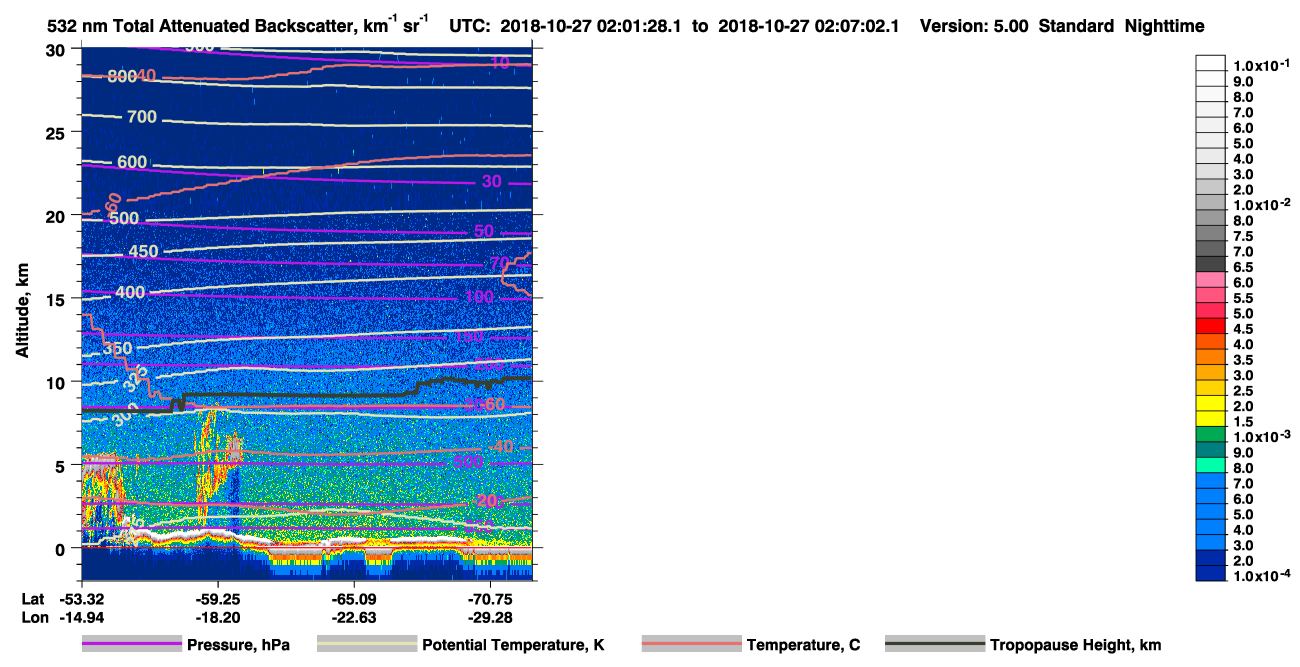
Task: Click the '7.5' color scale label
Action: click(x=1243, y=236)
